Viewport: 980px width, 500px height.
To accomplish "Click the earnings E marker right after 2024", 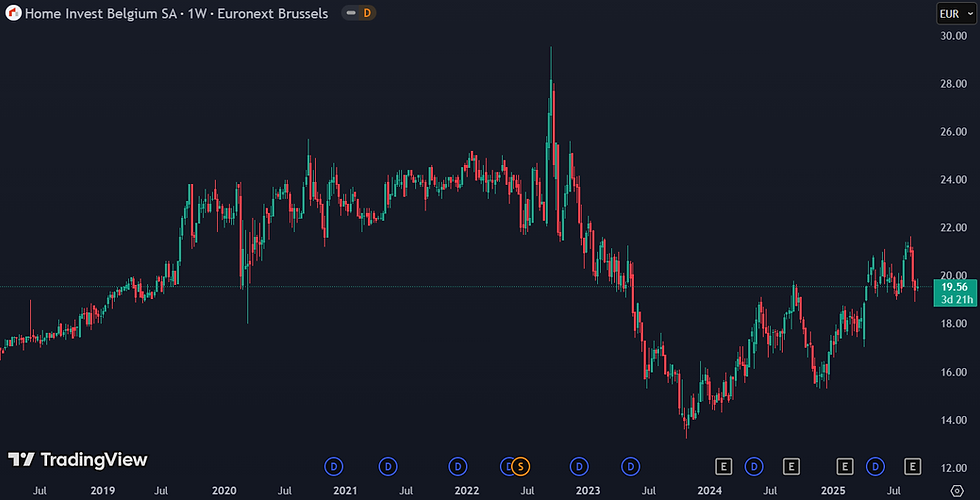I will [x=724, y=466].
